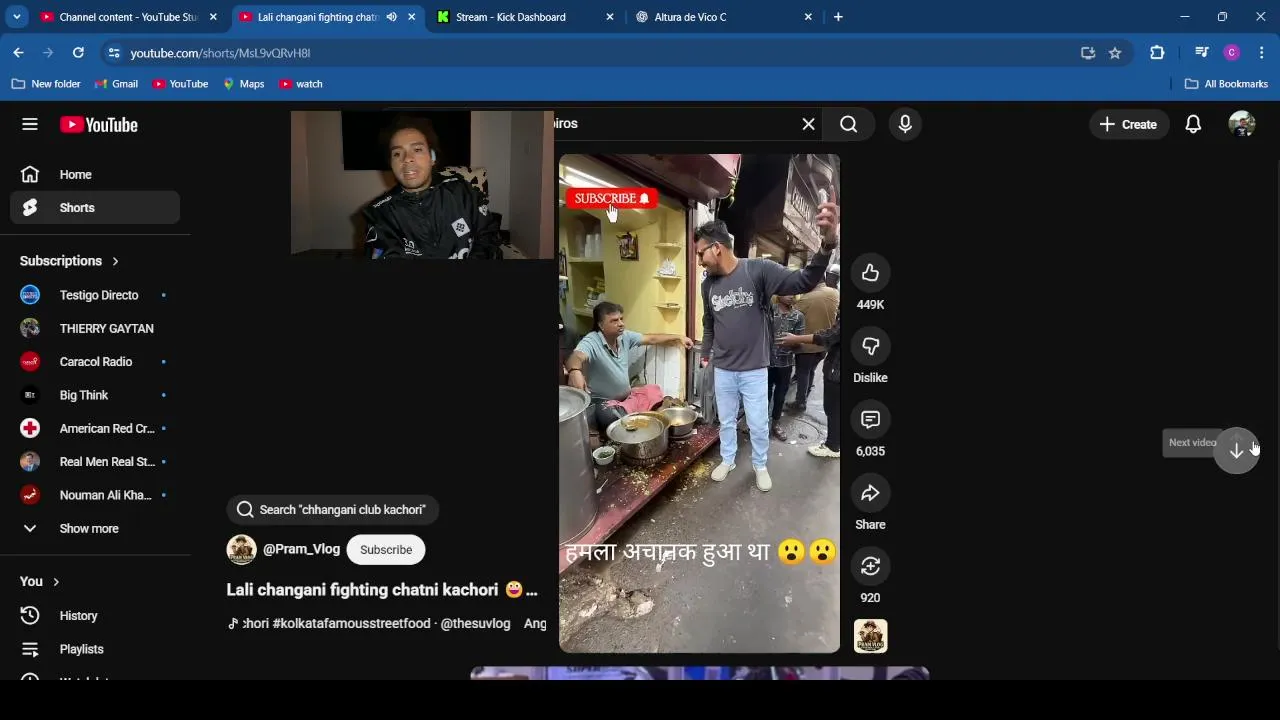Click the Shorts video player
The image size is (1280, 720).
click(x=699, y=403)
